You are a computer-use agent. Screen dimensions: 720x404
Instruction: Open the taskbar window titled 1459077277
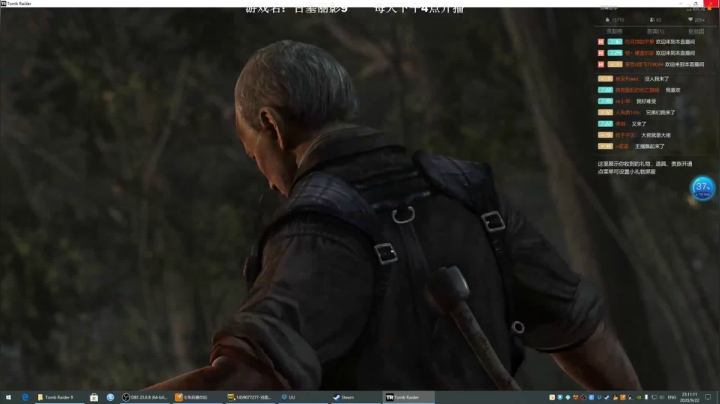250,398
